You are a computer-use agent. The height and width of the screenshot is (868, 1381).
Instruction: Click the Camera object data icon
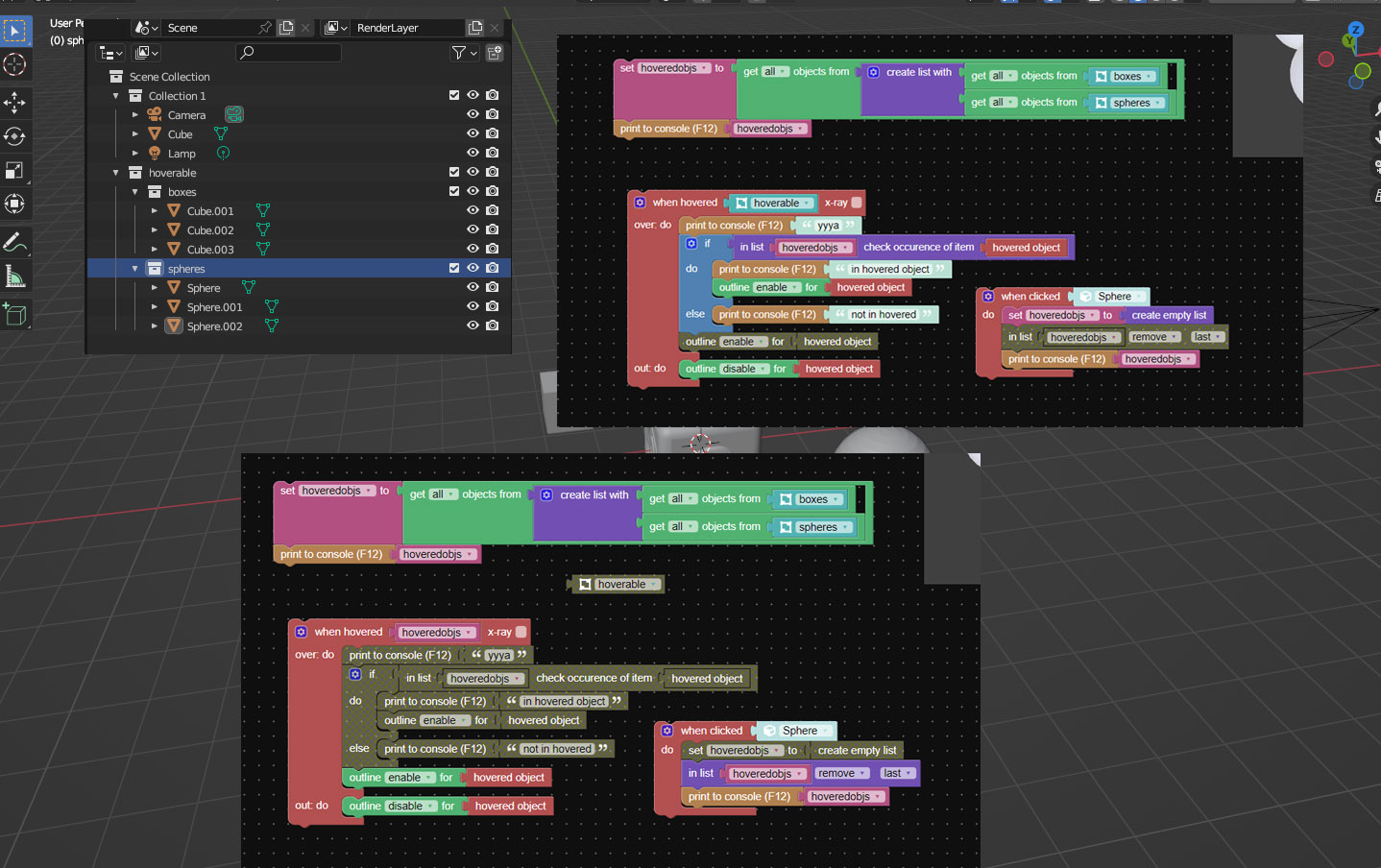233,114
